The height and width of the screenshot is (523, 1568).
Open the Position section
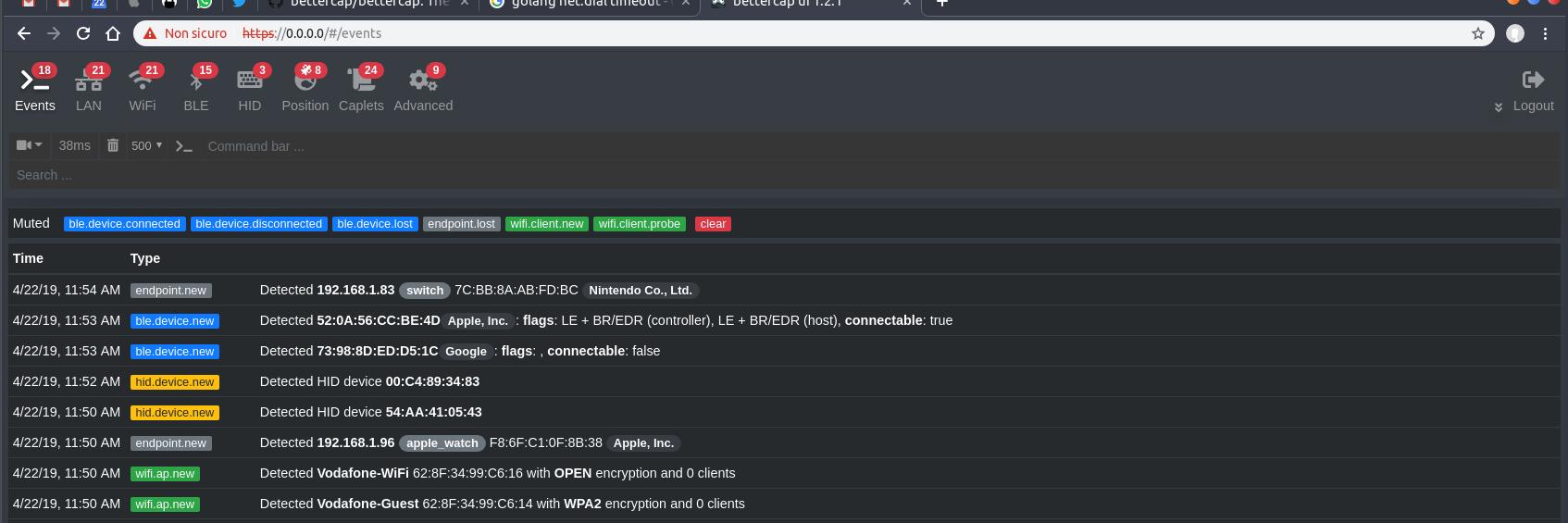point(305,90)
